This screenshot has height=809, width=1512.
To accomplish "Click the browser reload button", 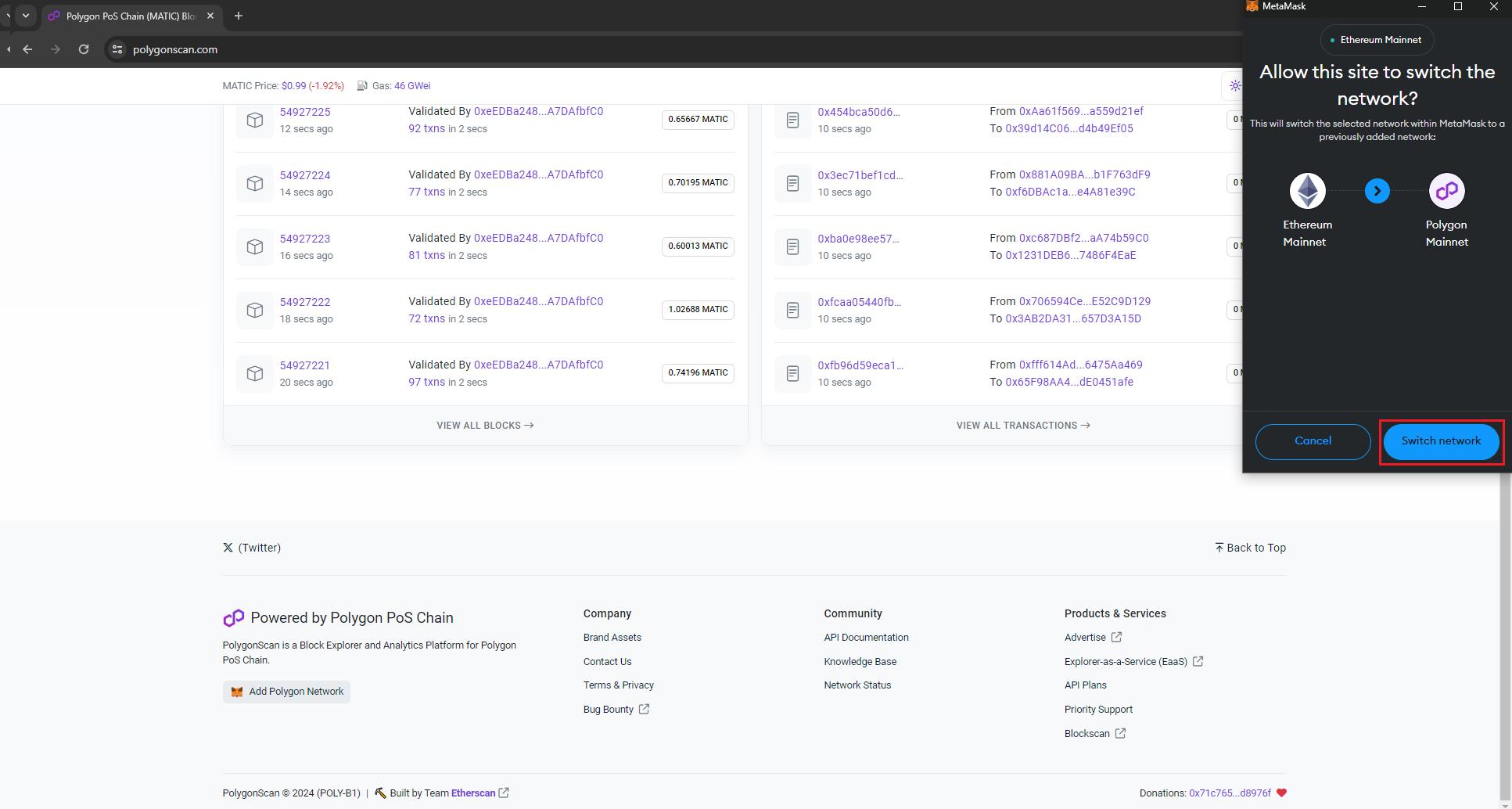I will [84, 49].
